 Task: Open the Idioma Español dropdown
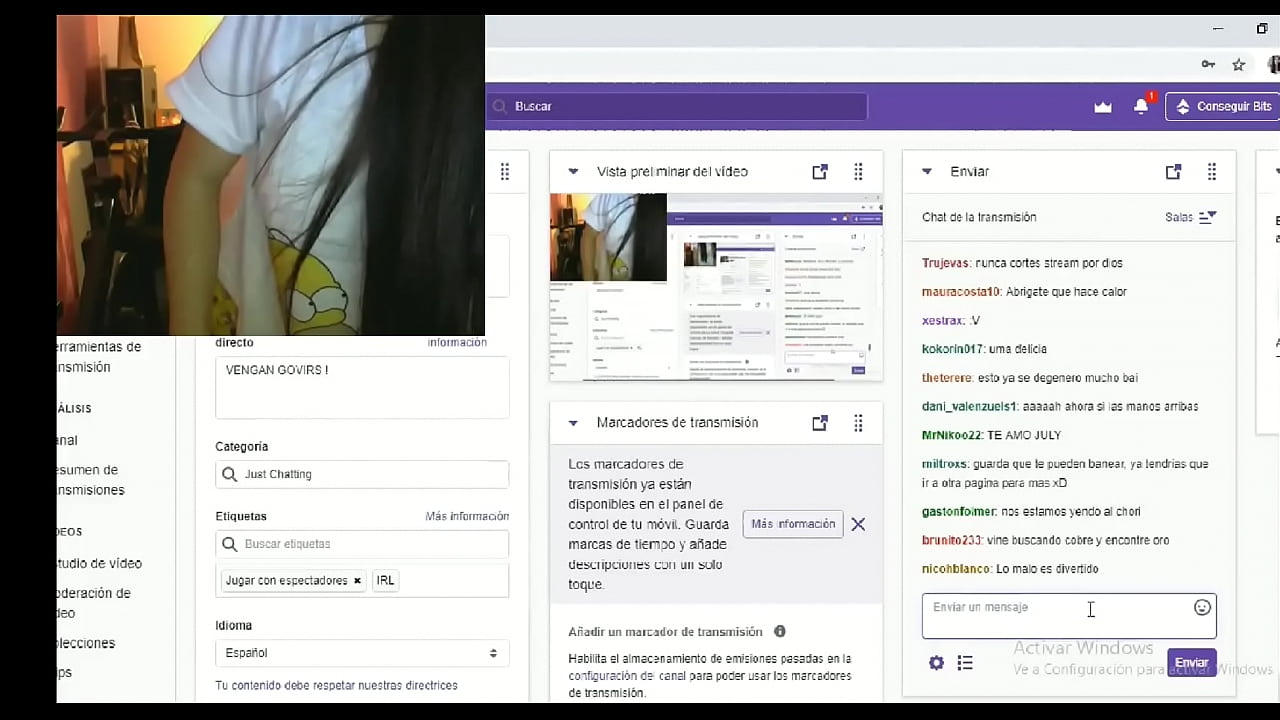point(362,653)
